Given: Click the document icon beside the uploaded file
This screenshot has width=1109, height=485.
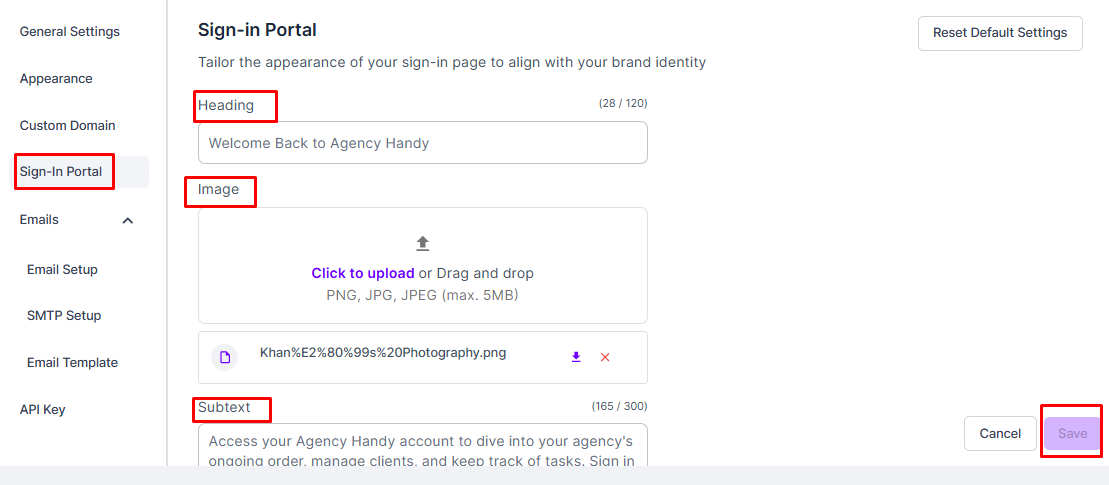Looking at the screenshot, I should [226, 357].
